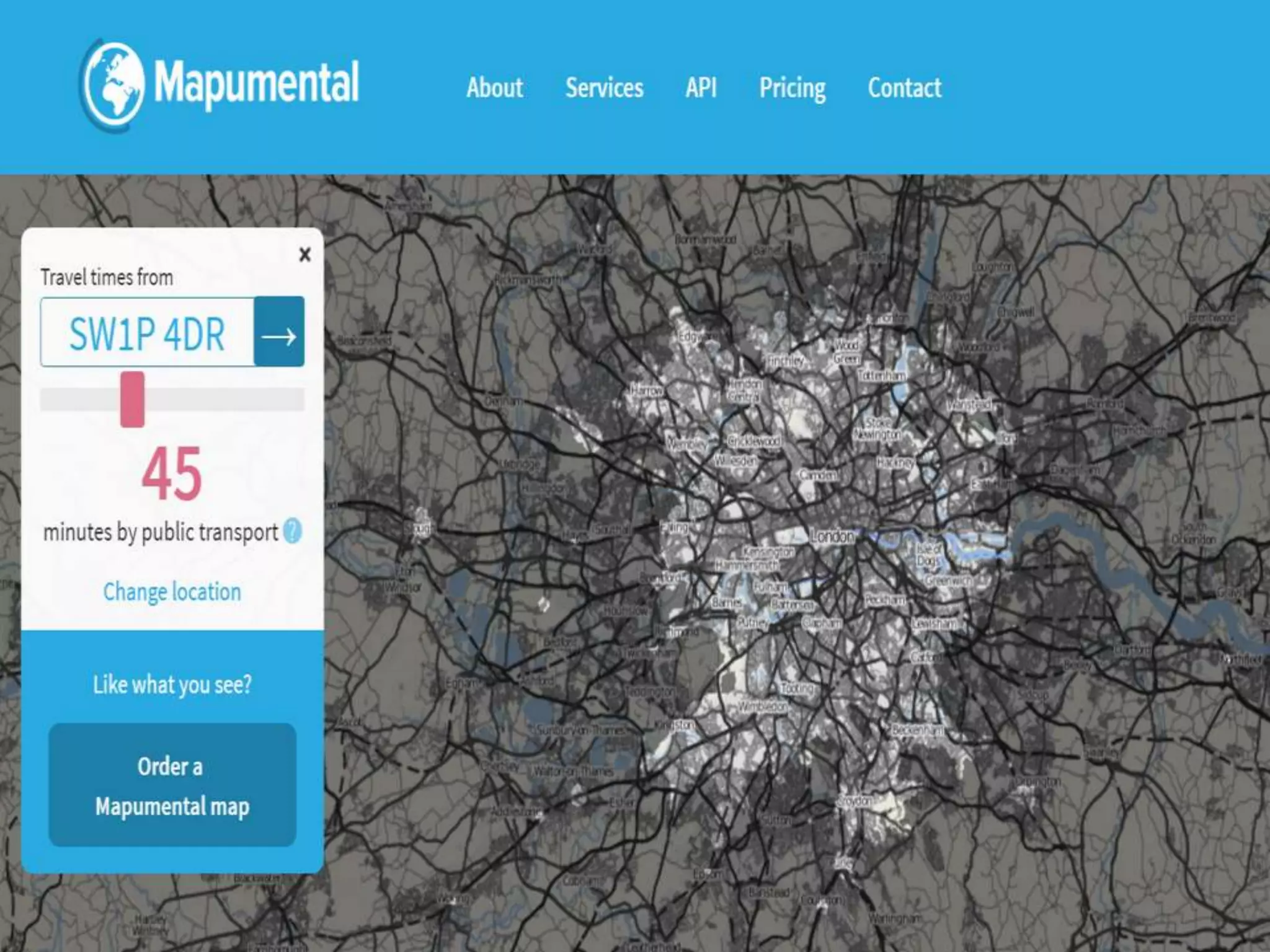
Task: Click the Change location link
Action: click(x=172, y=591)
